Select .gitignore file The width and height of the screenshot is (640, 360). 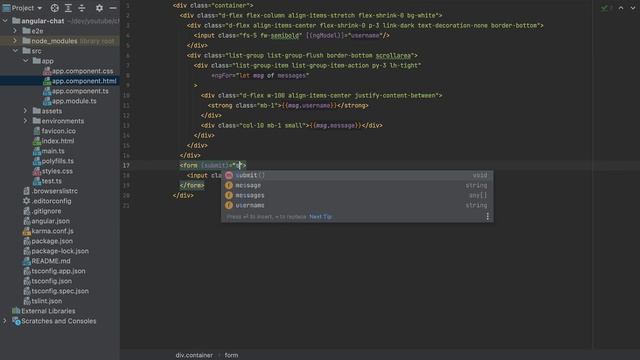[42, 211]
